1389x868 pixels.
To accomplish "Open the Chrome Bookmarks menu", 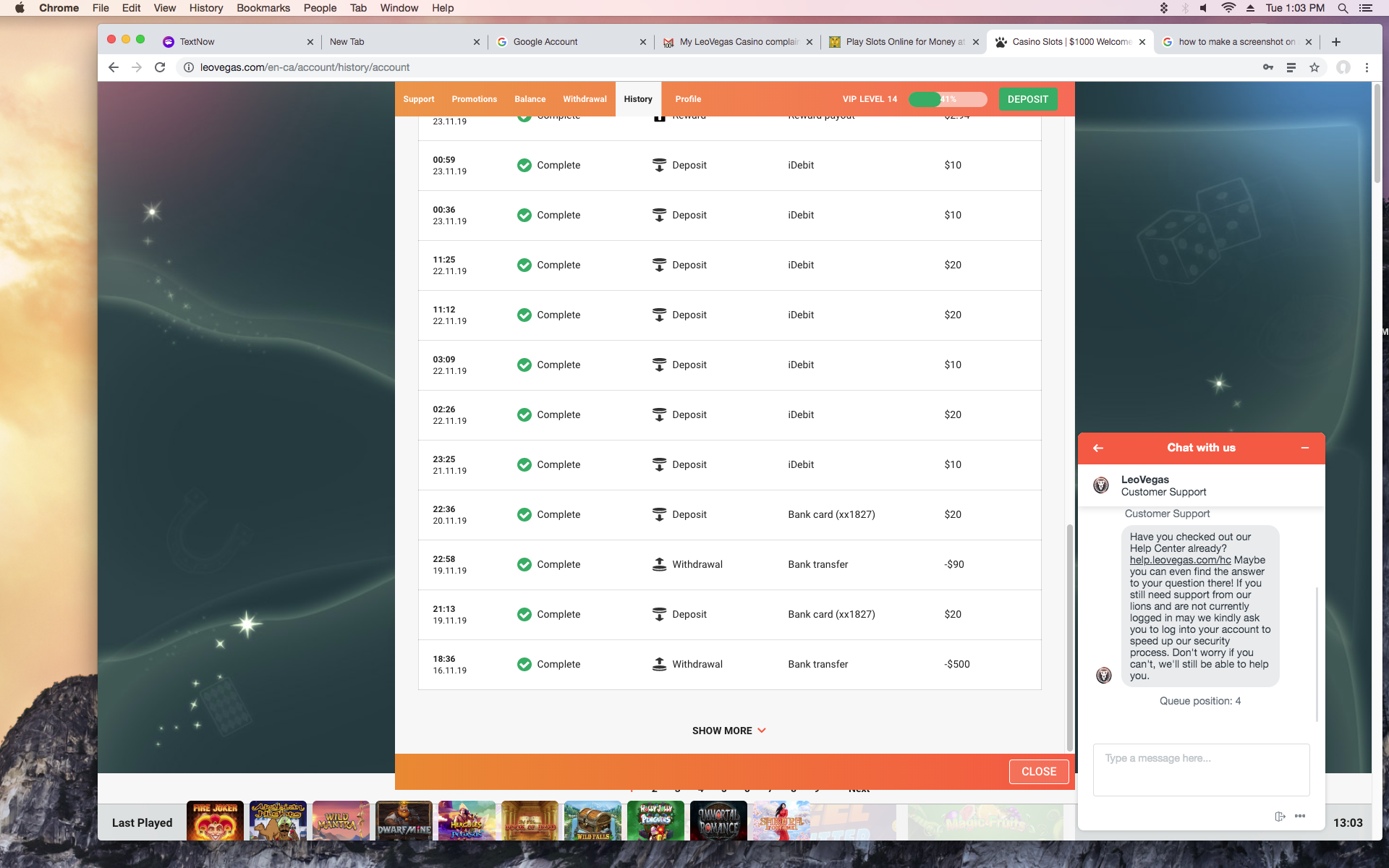I will click(x=263, y=8).
